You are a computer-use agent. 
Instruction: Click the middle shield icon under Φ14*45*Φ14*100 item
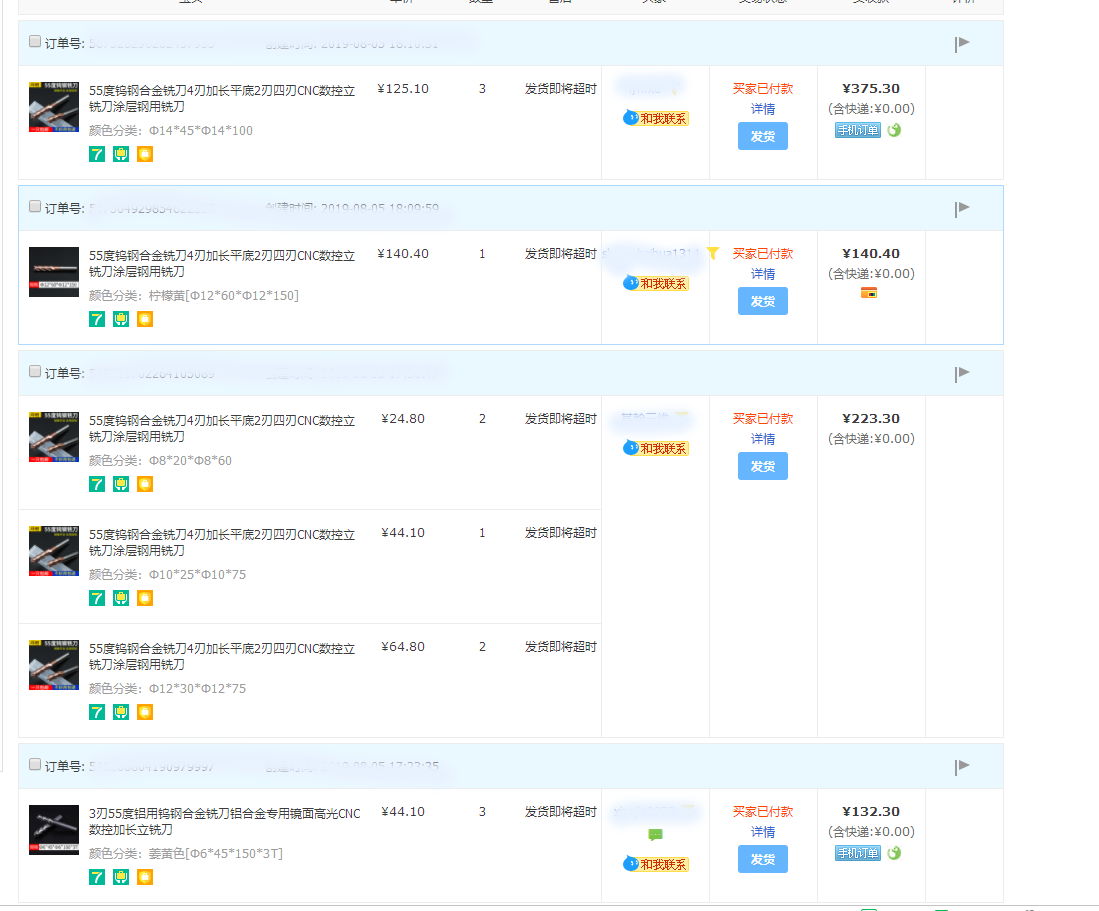pos(121,154)
